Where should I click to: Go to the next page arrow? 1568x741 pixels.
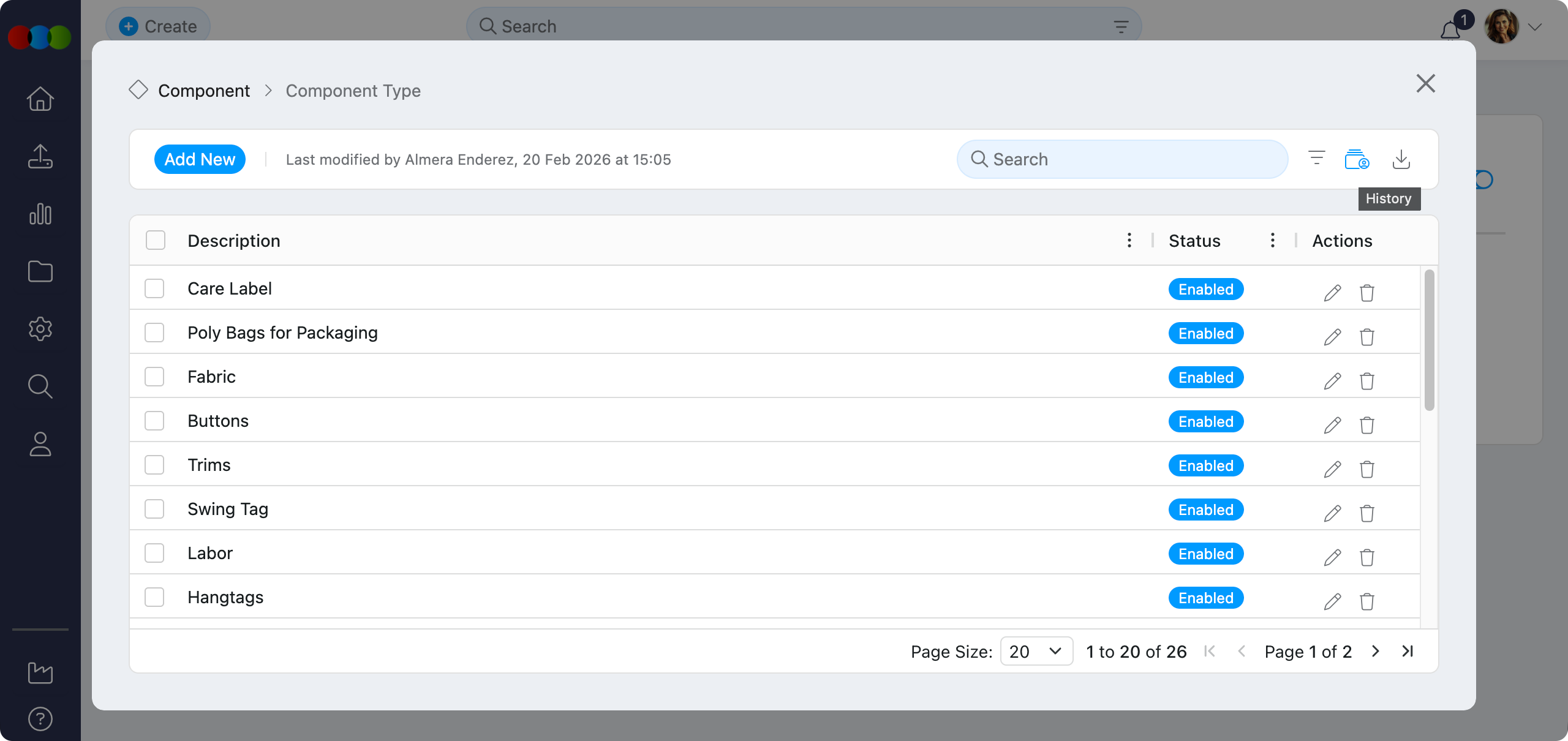pyautogui.click(x=1375, y=651)
